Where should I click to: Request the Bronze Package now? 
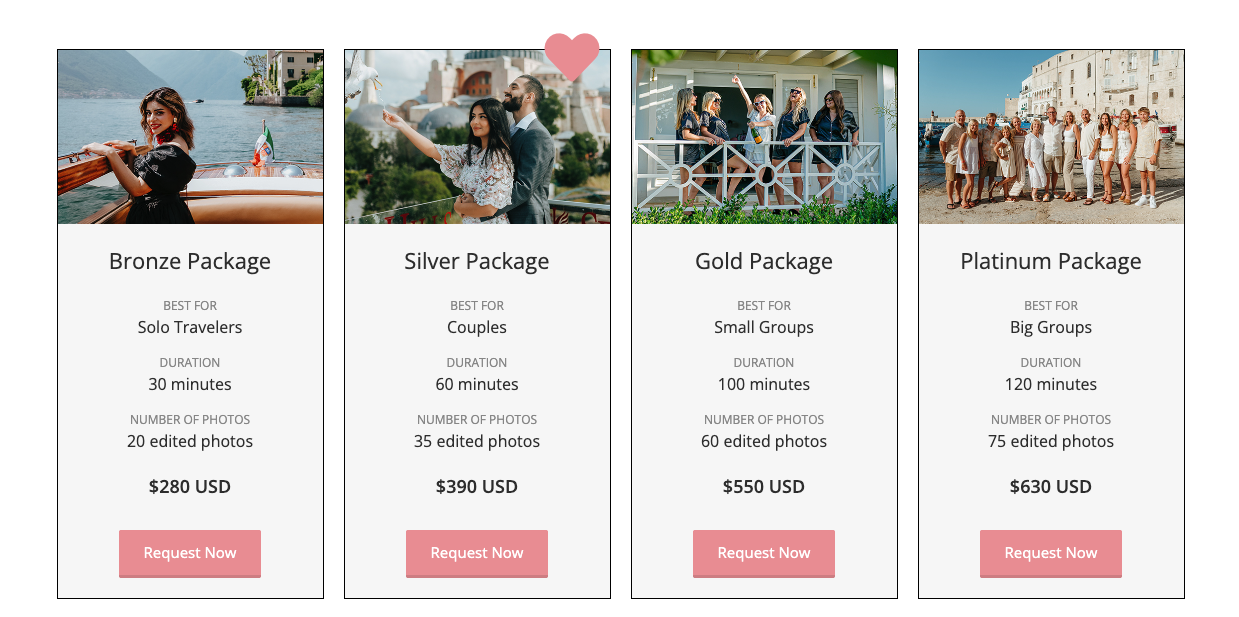190,553
